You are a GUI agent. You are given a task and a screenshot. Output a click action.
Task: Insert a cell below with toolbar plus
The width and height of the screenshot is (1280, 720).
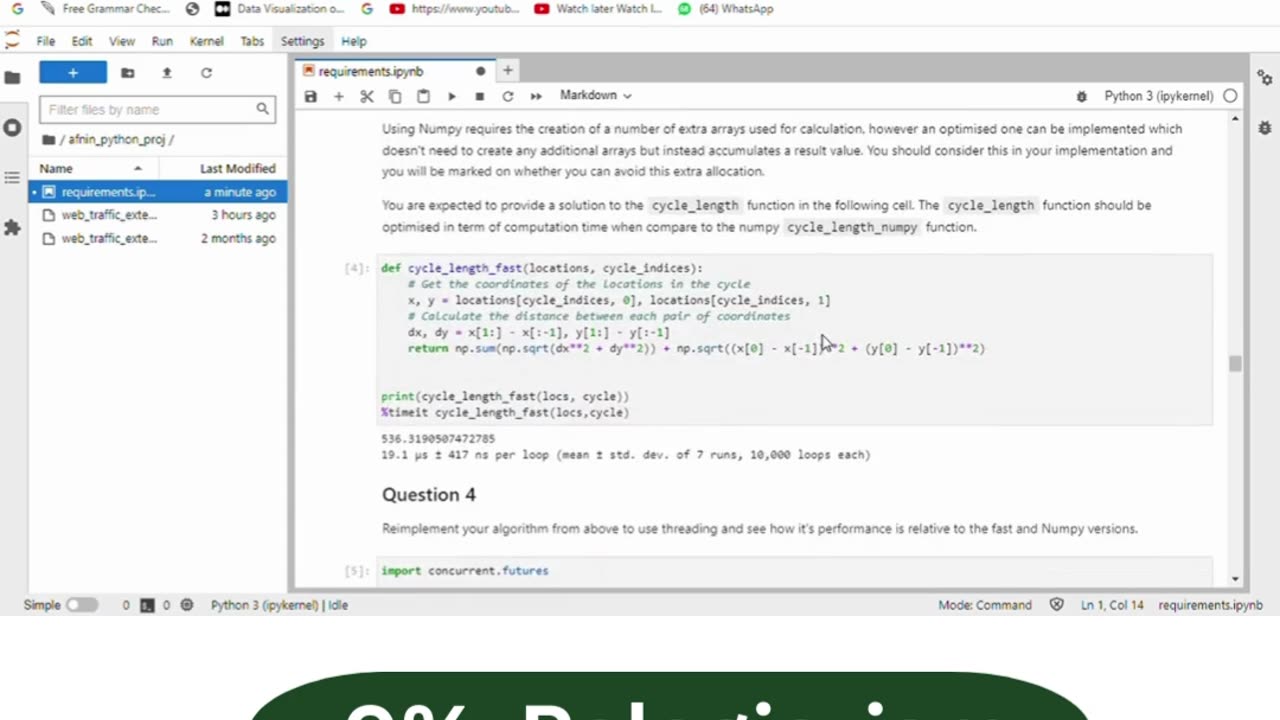pyautogui.click(x=339, y=96)
